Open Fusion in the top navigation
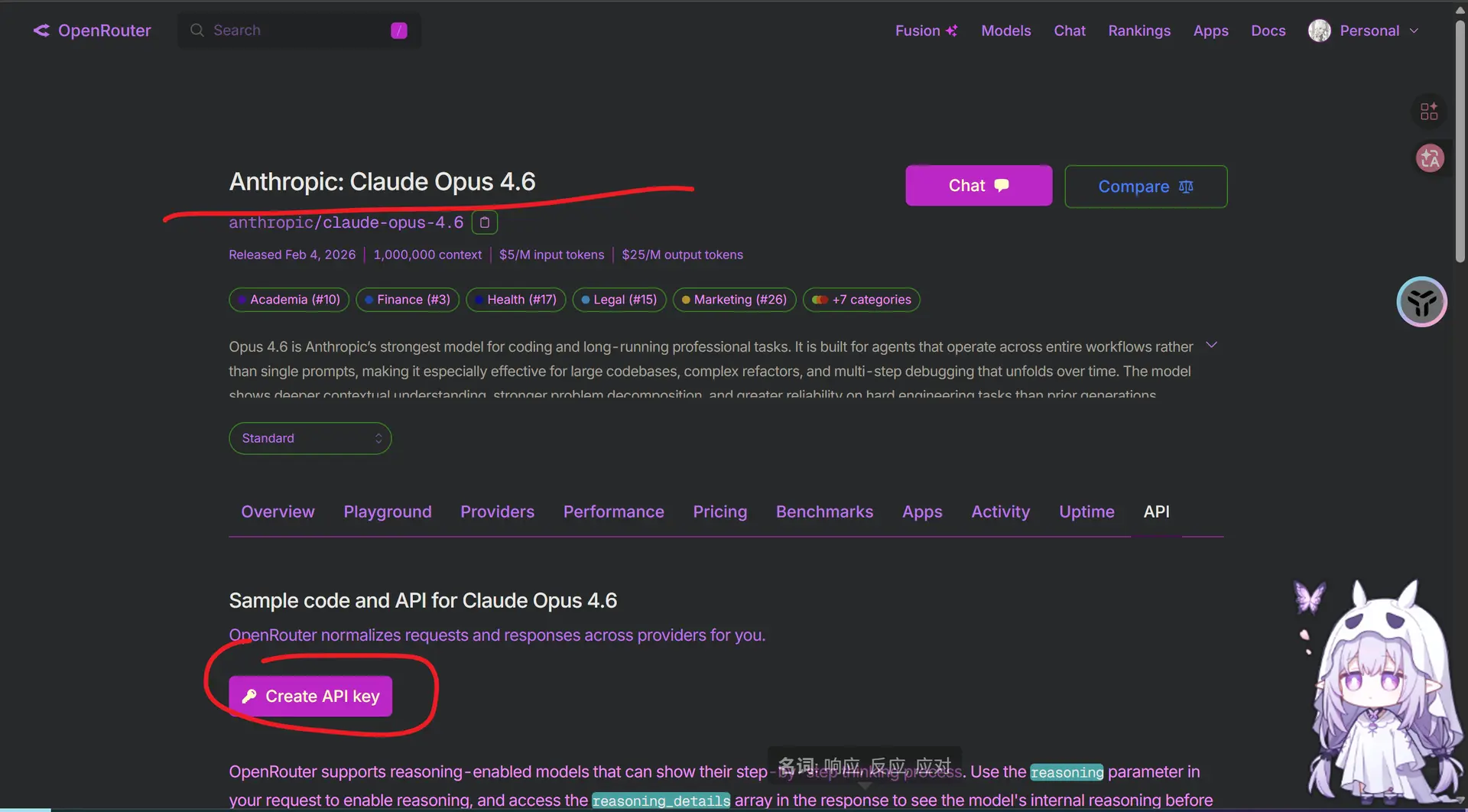This screenshot has width=1468, height=812. click(x=927, y=31)
